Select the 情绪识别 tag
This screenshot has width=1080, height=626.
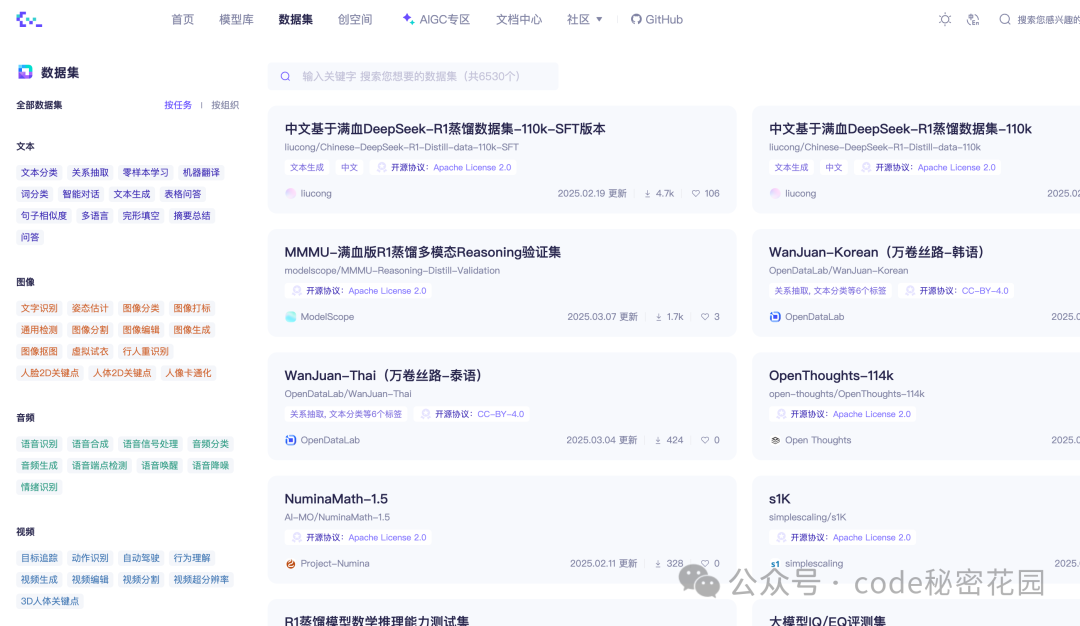pyautogui.click(x=39, y=487)
